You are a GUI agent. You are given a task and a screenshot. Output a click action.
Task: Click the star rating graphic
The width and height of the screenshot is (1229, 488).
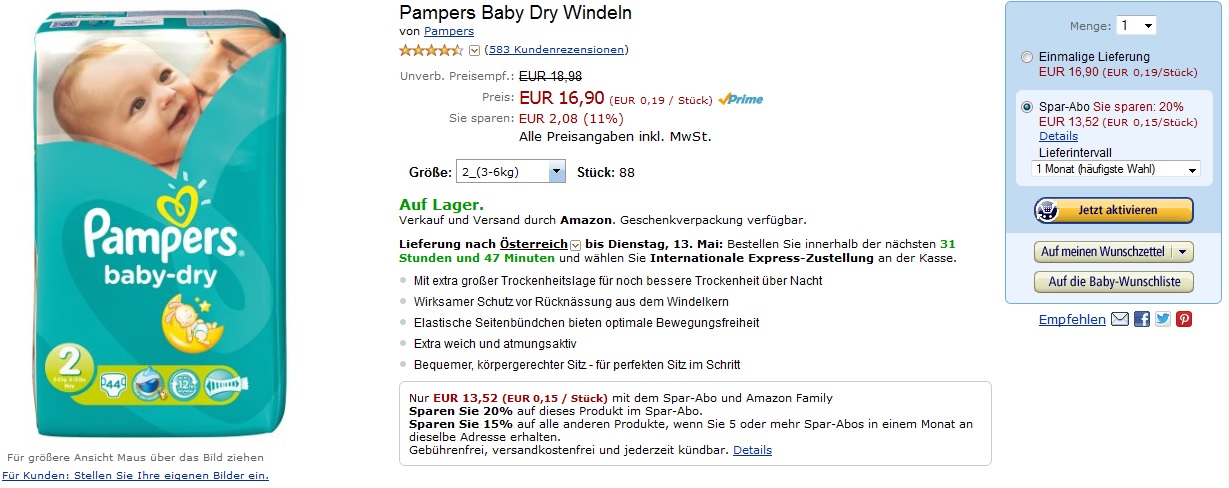[431, 49]
